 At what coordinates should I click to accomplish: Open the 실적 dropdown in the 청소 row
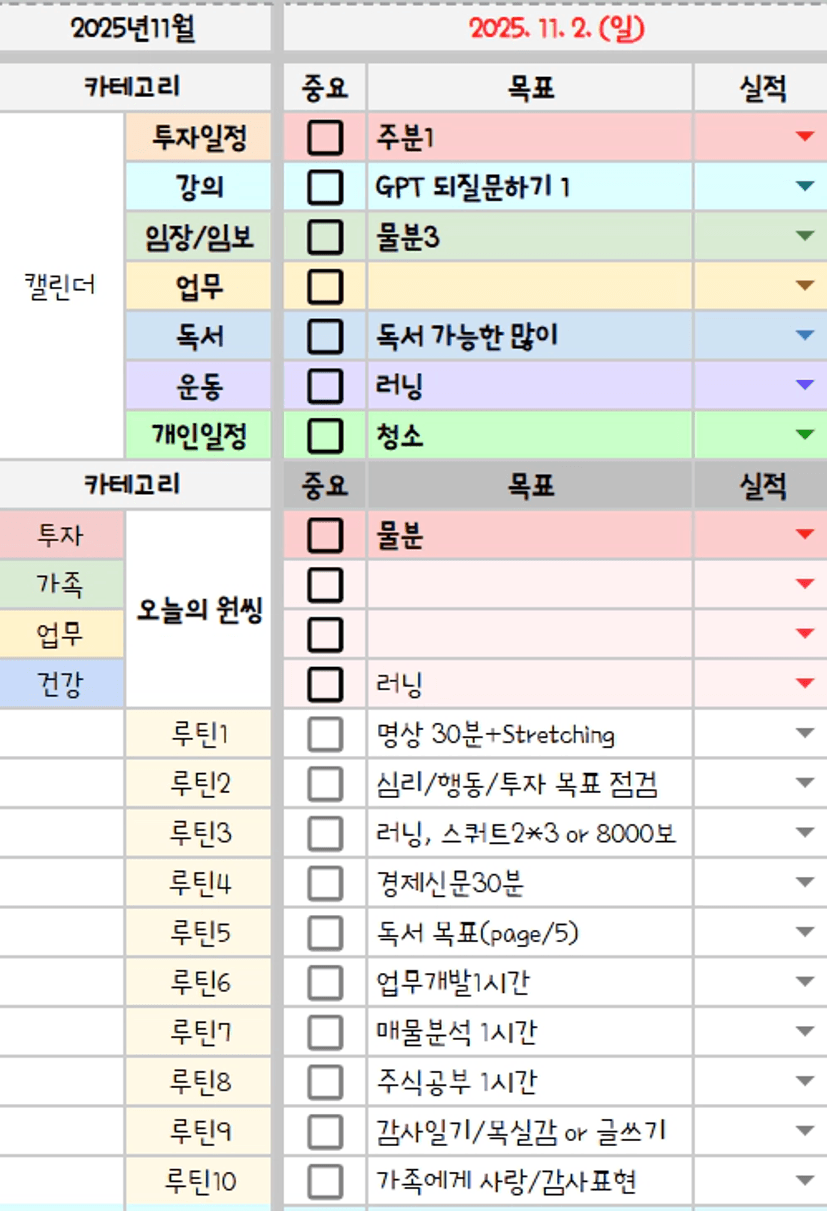[x=805, y=436]
